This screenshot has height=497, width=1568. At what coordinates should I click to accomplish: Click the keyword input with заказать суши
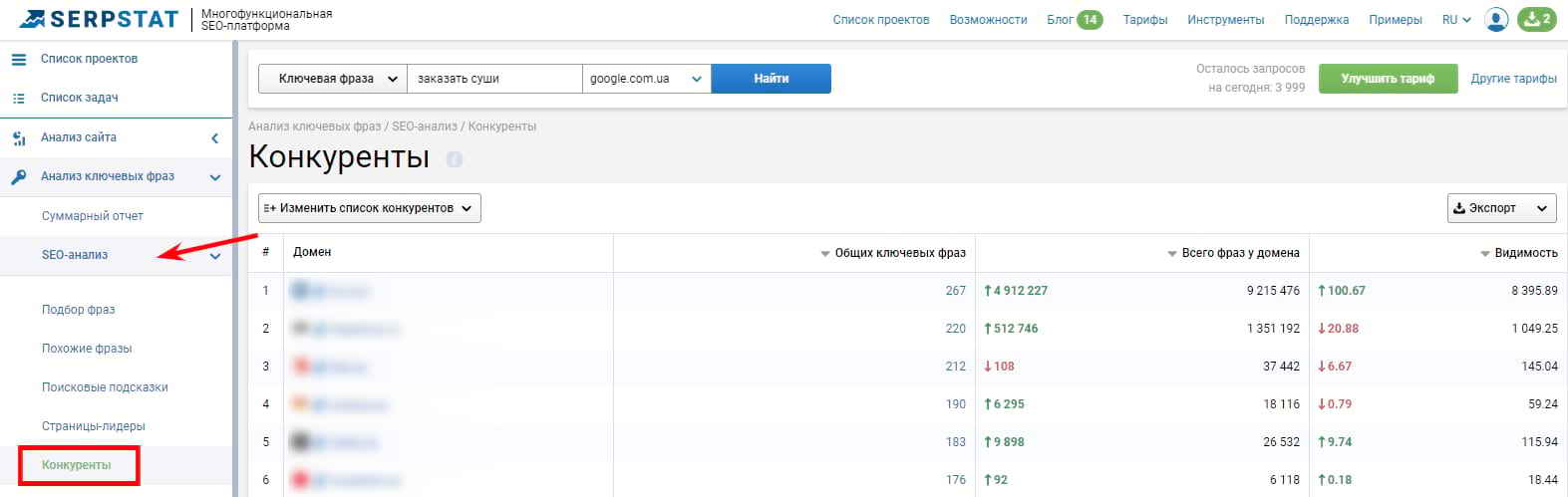point(494,79)
